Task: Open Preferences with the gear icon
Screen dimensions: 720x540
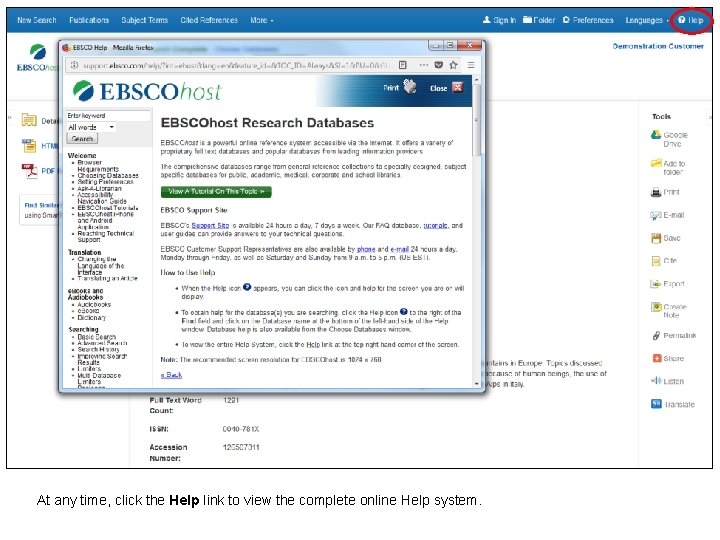Action: pos(588,20)
